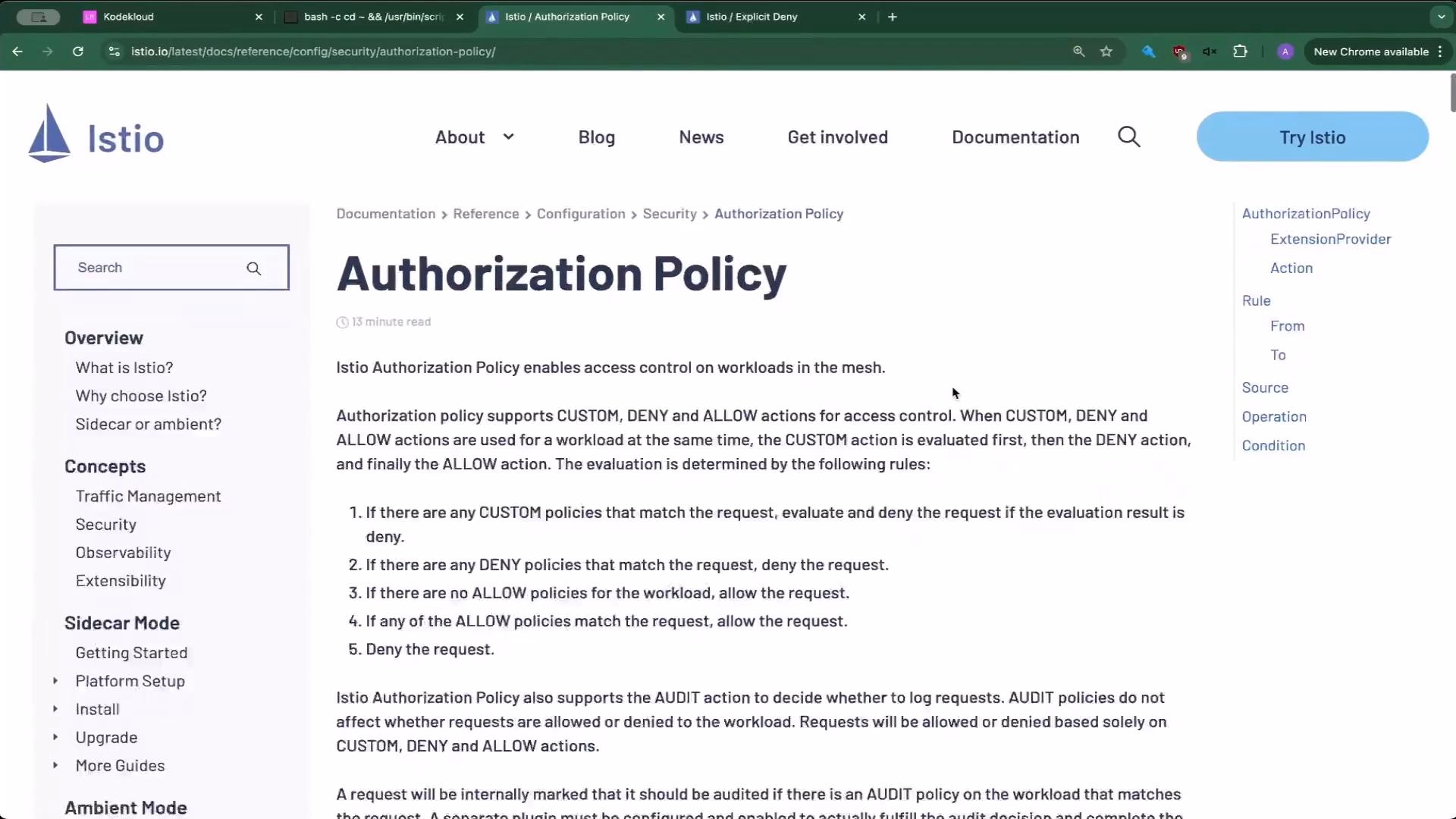Click the blue pen extension icon
1456x819 pixels.
pos(1149,52)
